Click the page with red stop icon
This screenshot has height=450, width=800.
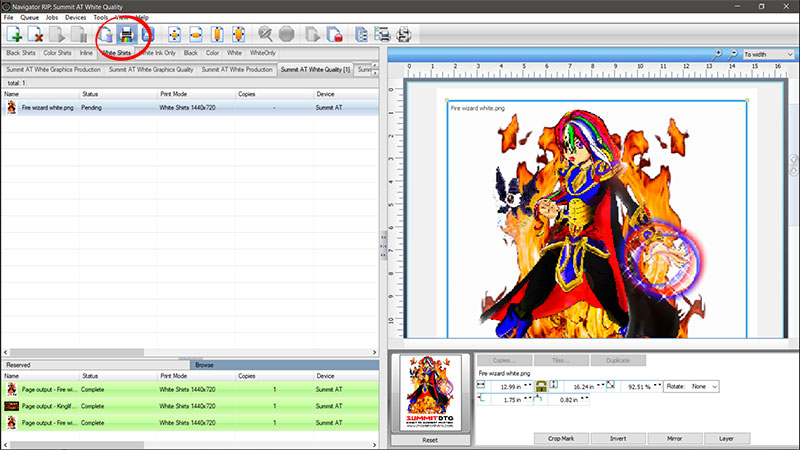(334, 34)
